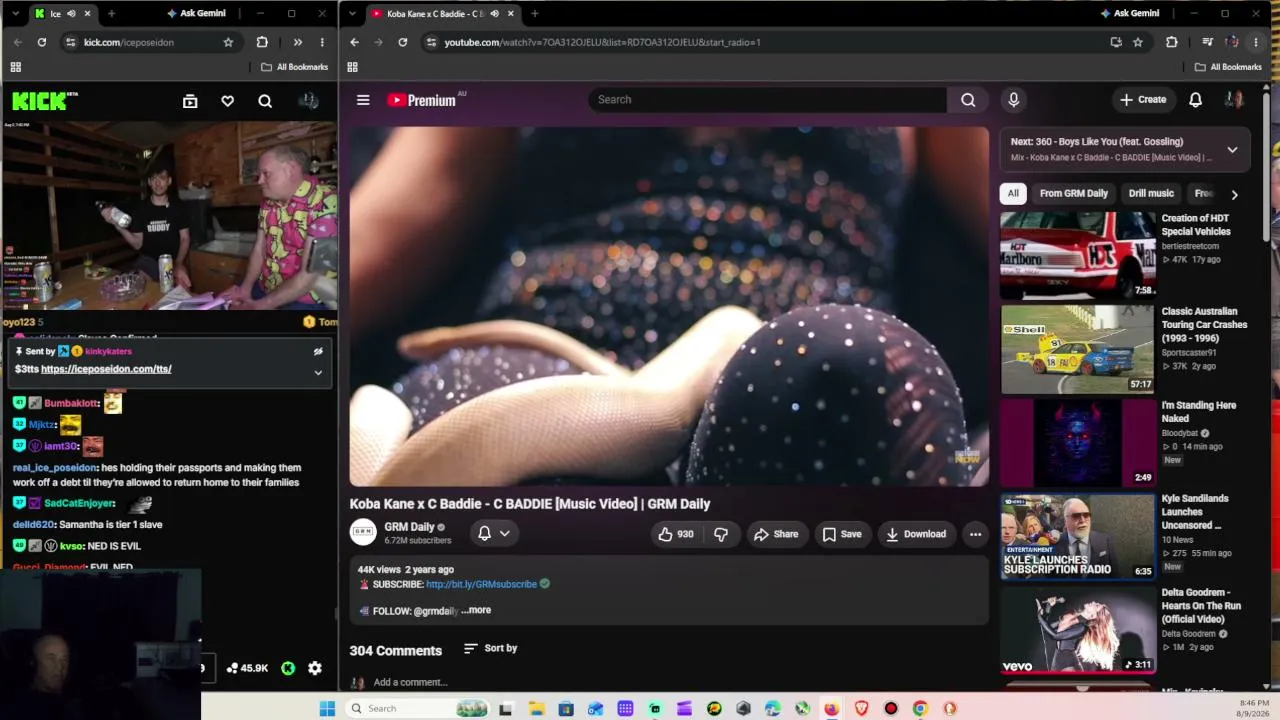The image size is (1280, 720).
Task: Unpin the message sent by kinkykaters
Action: [x=318, y=351]
